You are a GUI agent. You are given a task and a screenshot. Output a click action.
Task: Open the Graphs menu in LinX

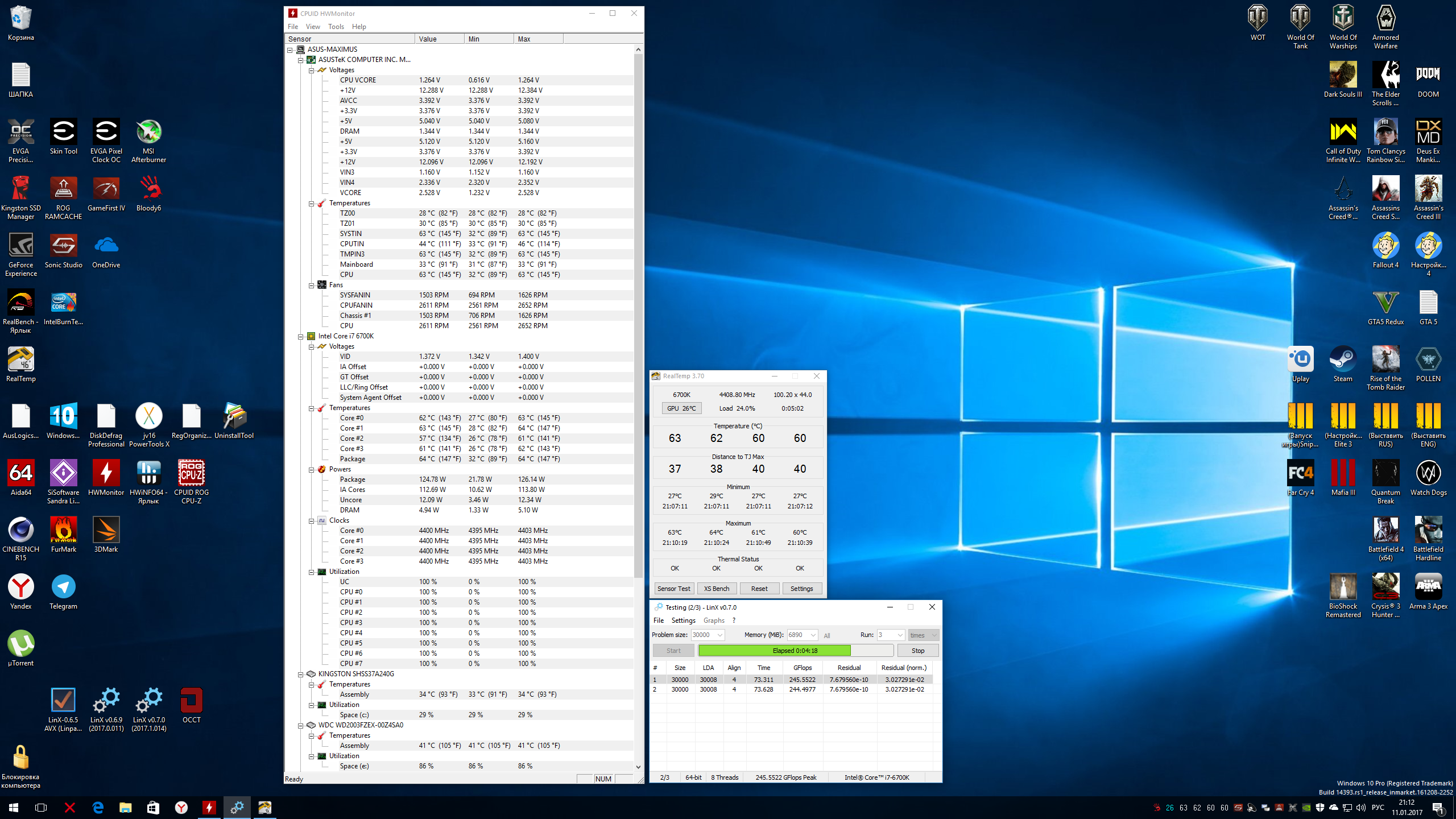tap(713, 621)
